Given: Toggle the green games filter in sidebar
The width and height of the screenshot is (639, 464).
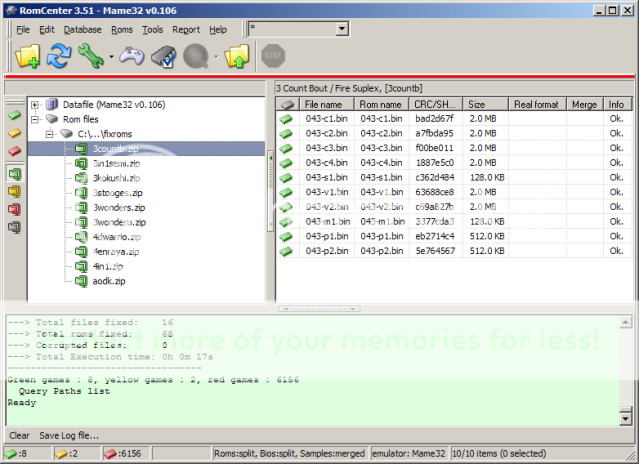Looking at the screenshot, I should pyautogui.click(x=14, y=116).
